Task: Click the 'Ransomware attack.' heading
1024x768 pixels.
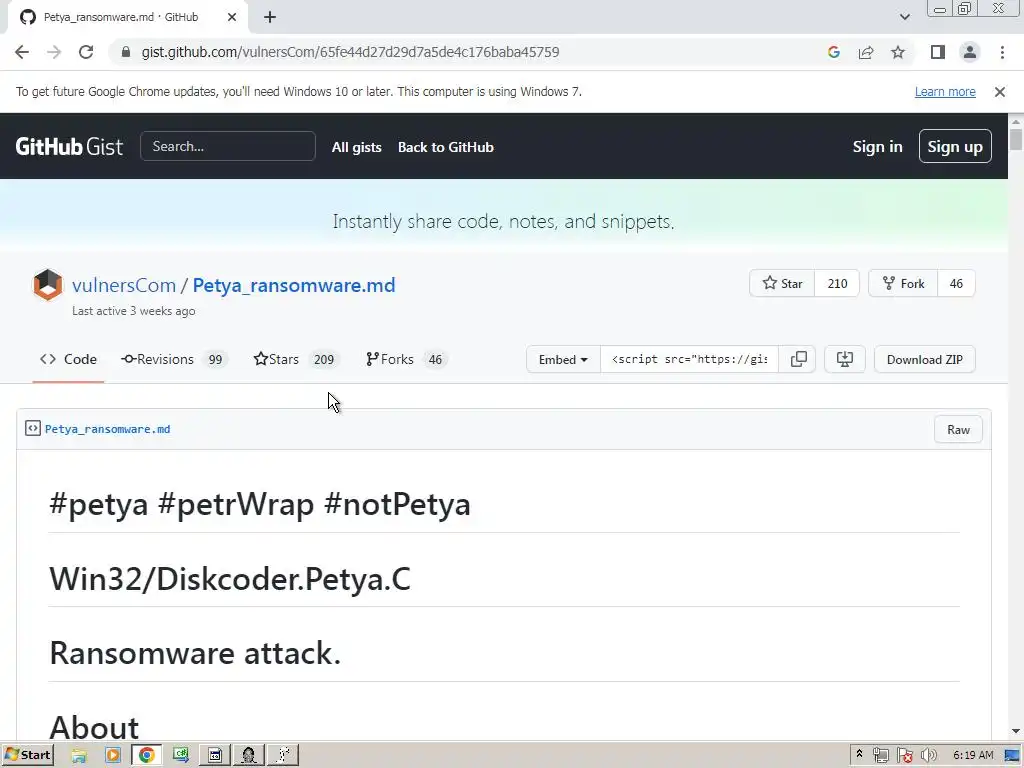Action: (195, 653)
